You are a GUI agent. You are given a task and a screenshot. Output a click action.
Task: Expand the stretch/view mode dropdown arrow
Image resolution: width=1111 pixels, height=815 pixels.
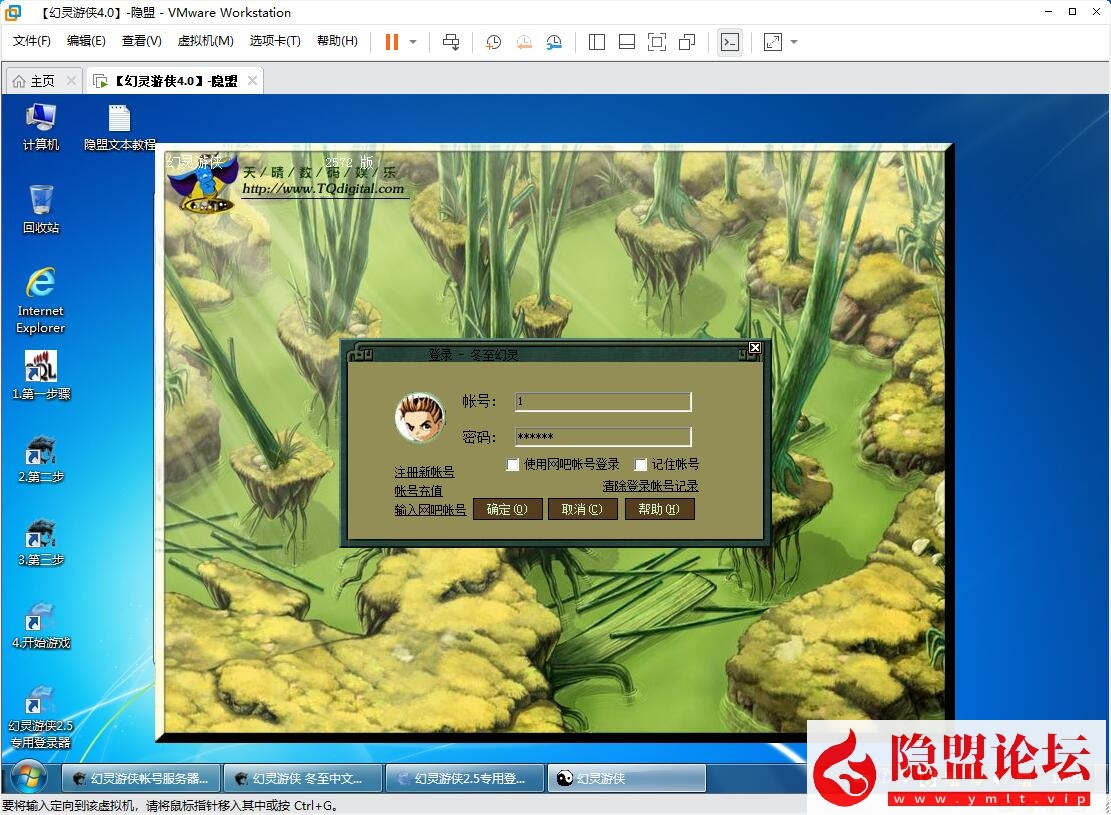pos(794,42)
